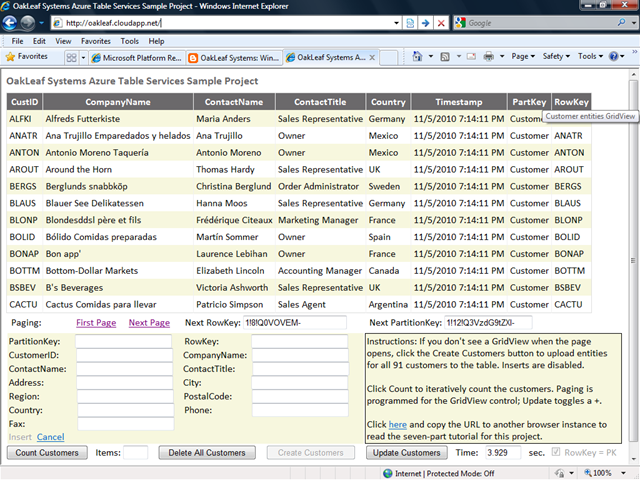Click the printer icon in command bar
This screenshot has height=480, width=640.
click(486, 57)
